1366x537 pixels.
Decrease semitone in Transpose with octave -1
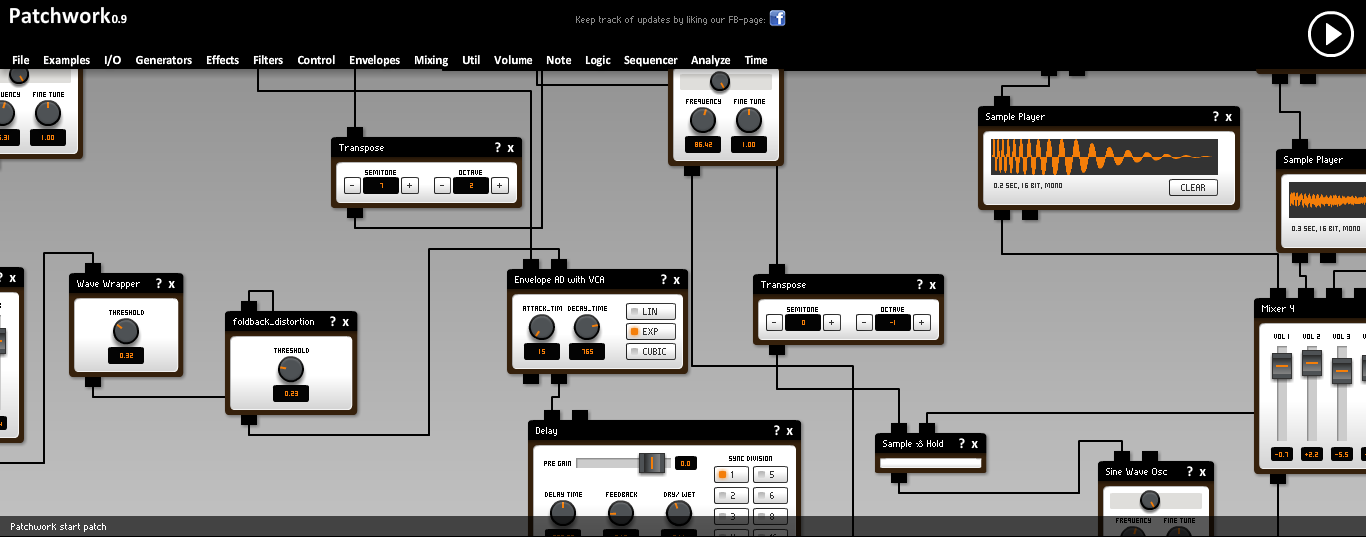click(774, 322)
